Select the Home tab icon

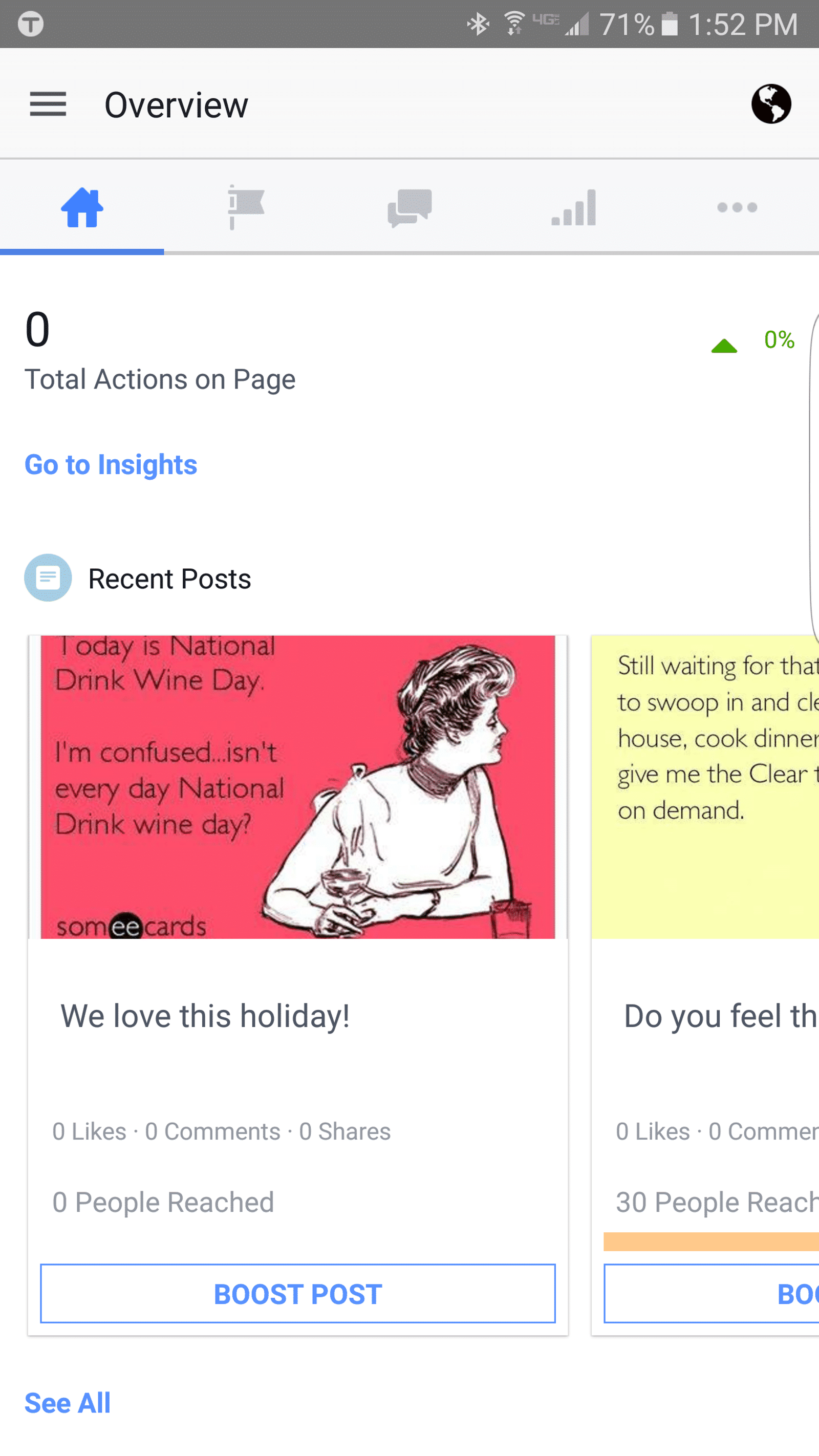click(x=82, y=207)
